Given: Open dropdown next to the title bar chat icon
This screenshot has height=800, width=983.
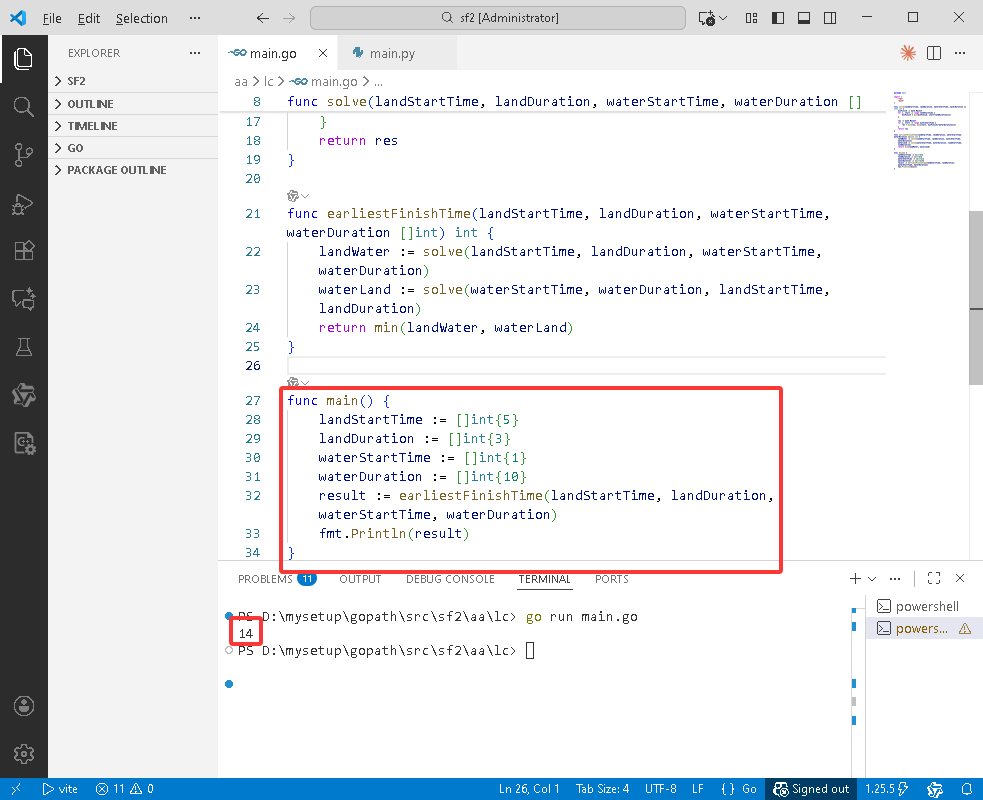Looking at the screenshot, I should (723, 18).
